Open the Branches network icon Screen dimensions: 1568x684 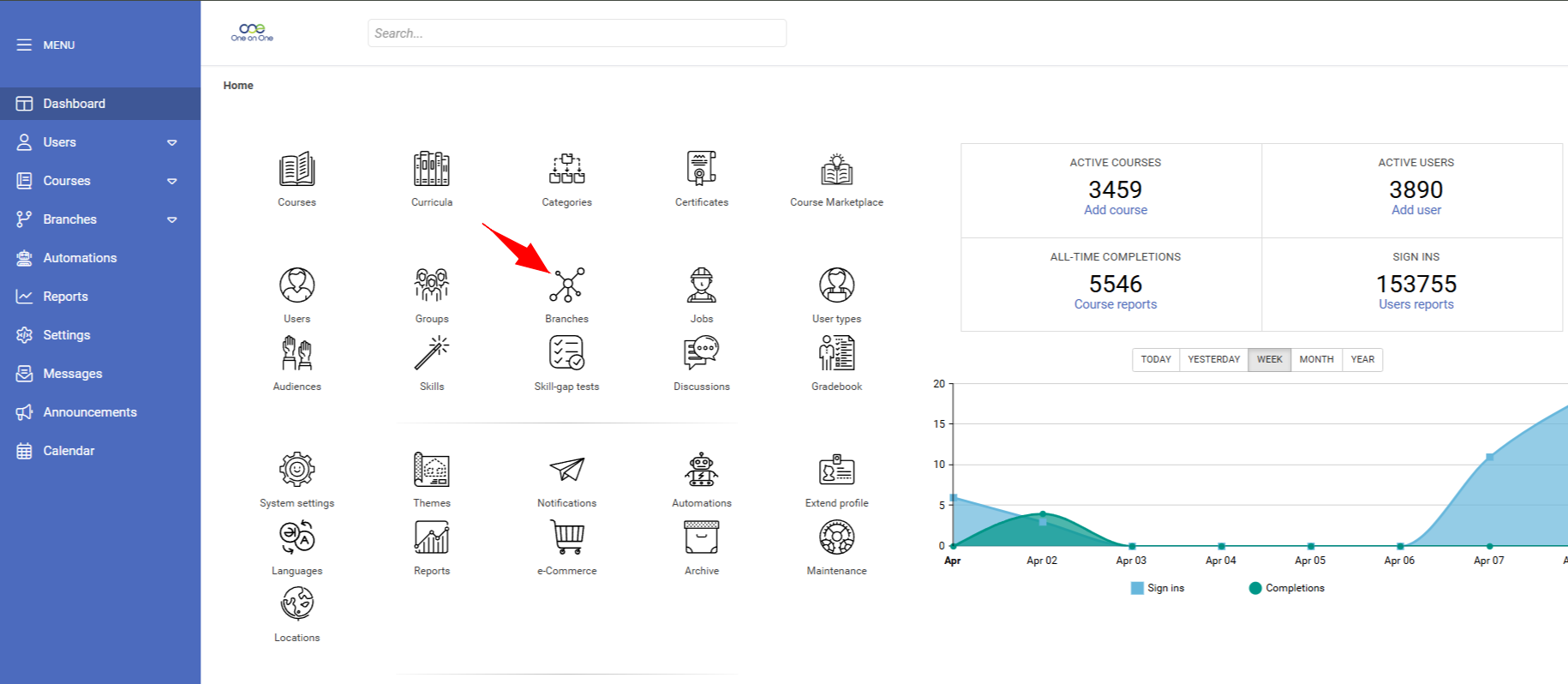click(566, 285)
